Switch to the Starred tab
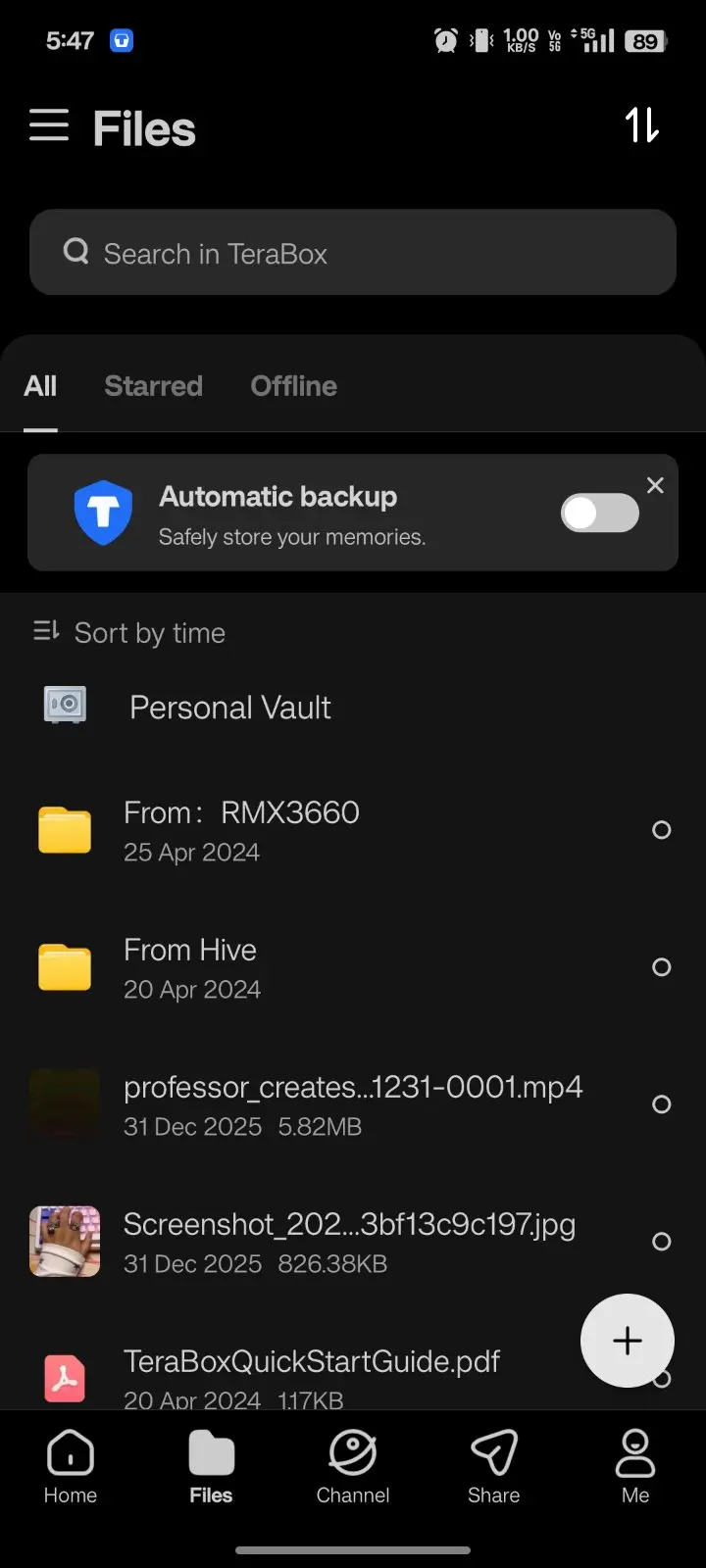This screenshot has height=1568, width=706. coord(153,386)
